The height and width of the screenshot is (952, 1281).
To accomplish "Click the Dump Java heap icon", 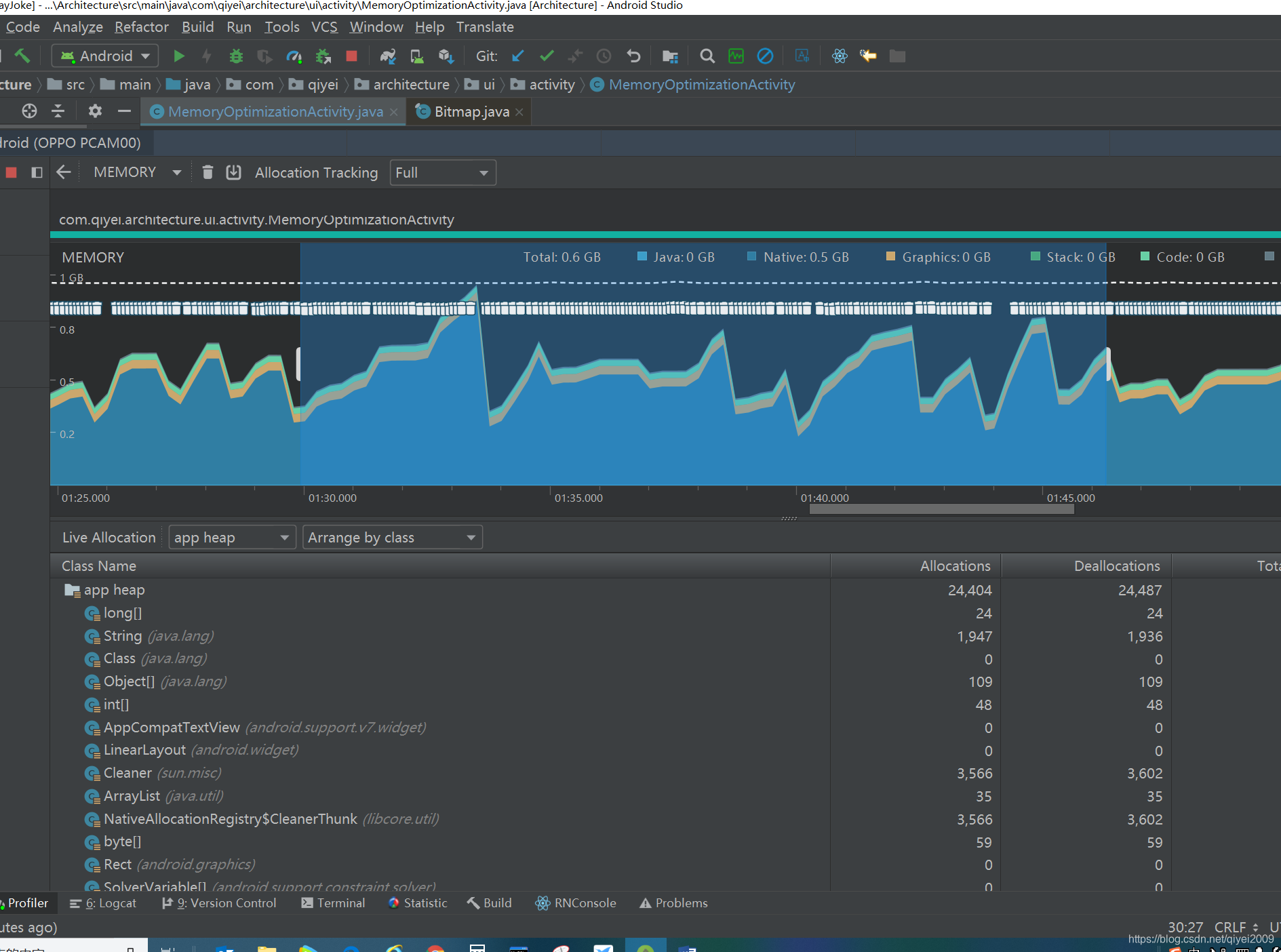I will (233, 172).
